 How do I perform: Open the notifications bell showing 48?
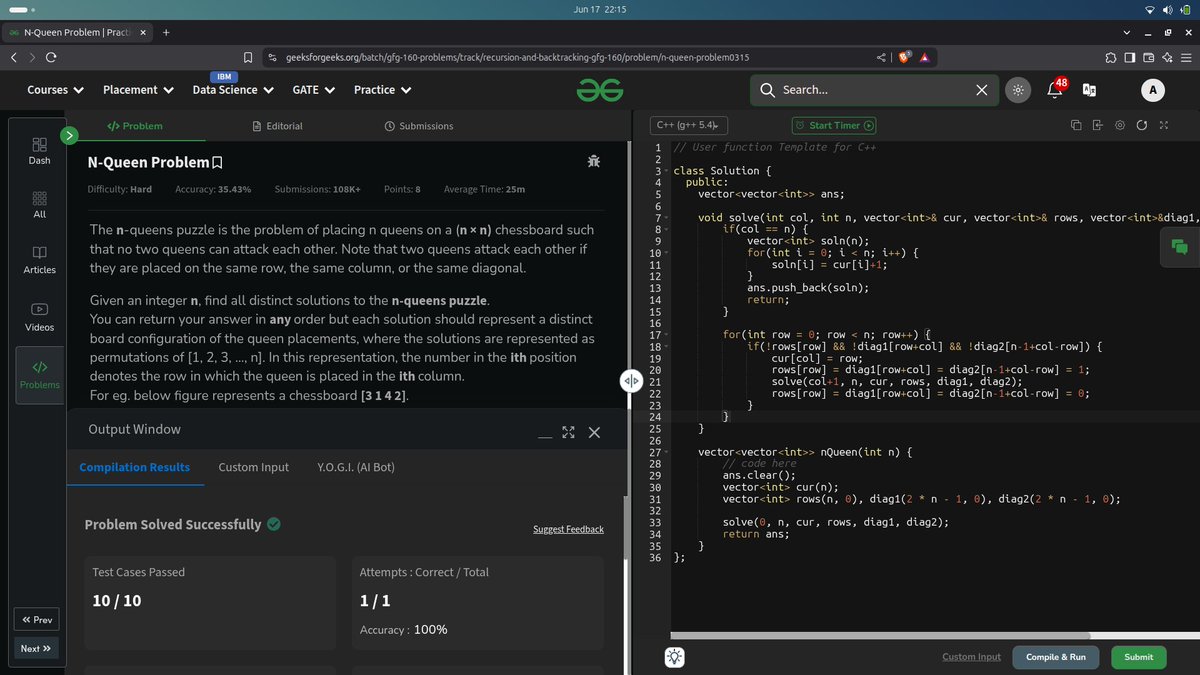(1055, 90)
